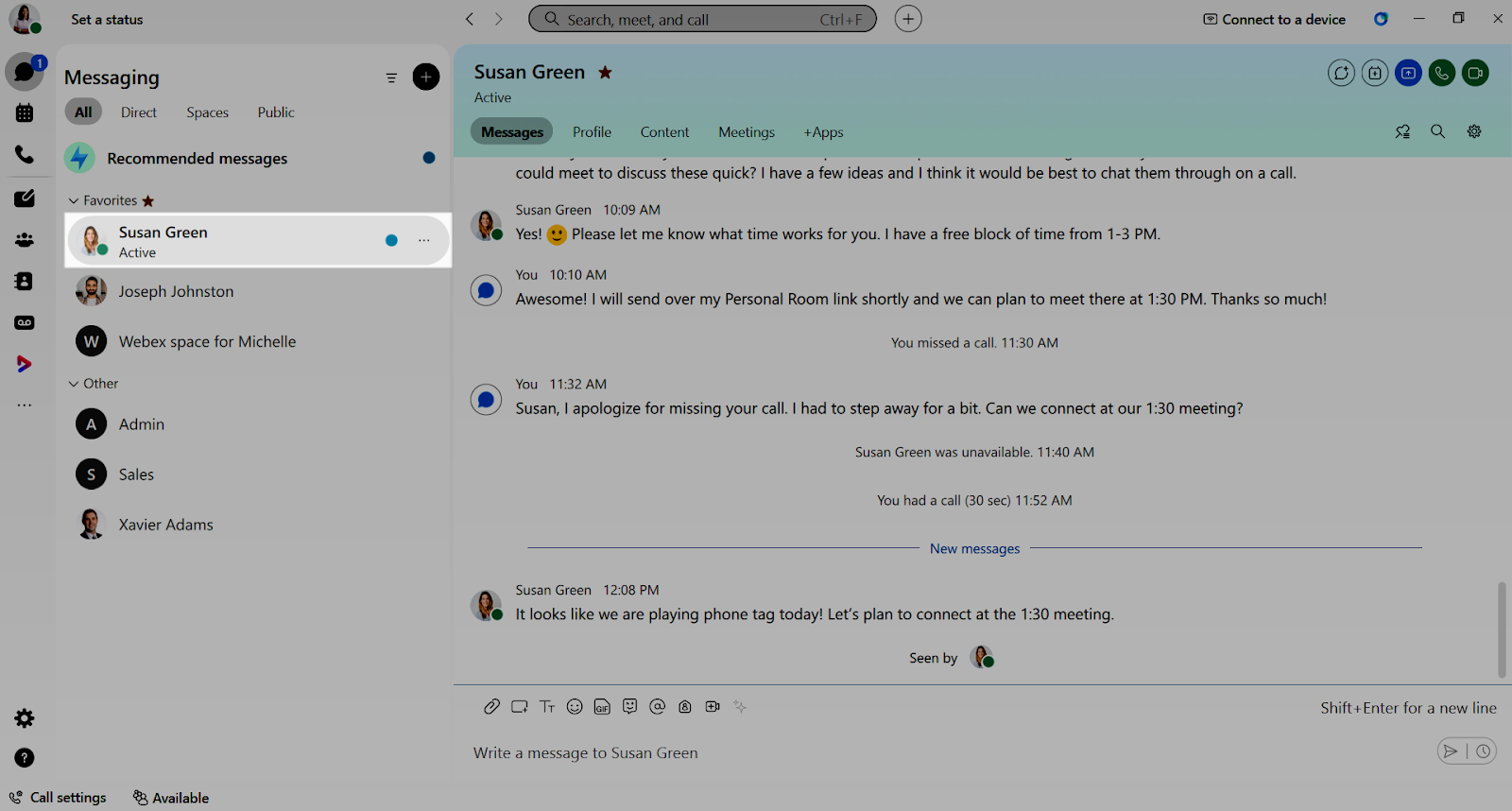Send the message with the arrow button
The image size is (1512, 811).
(x=1451, y=751)
